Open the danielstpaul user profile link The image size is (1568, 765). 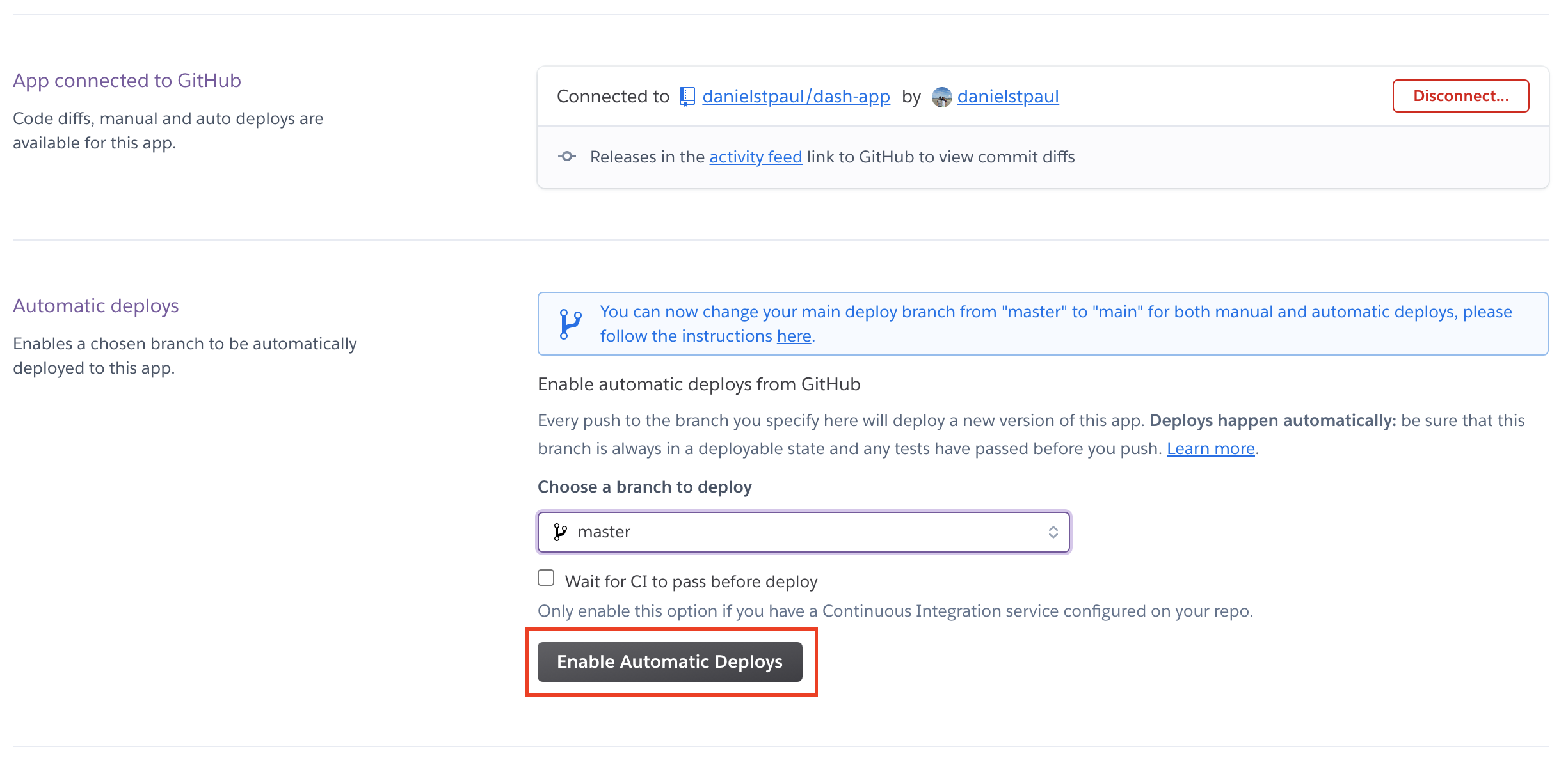[x=1008, y=97]
